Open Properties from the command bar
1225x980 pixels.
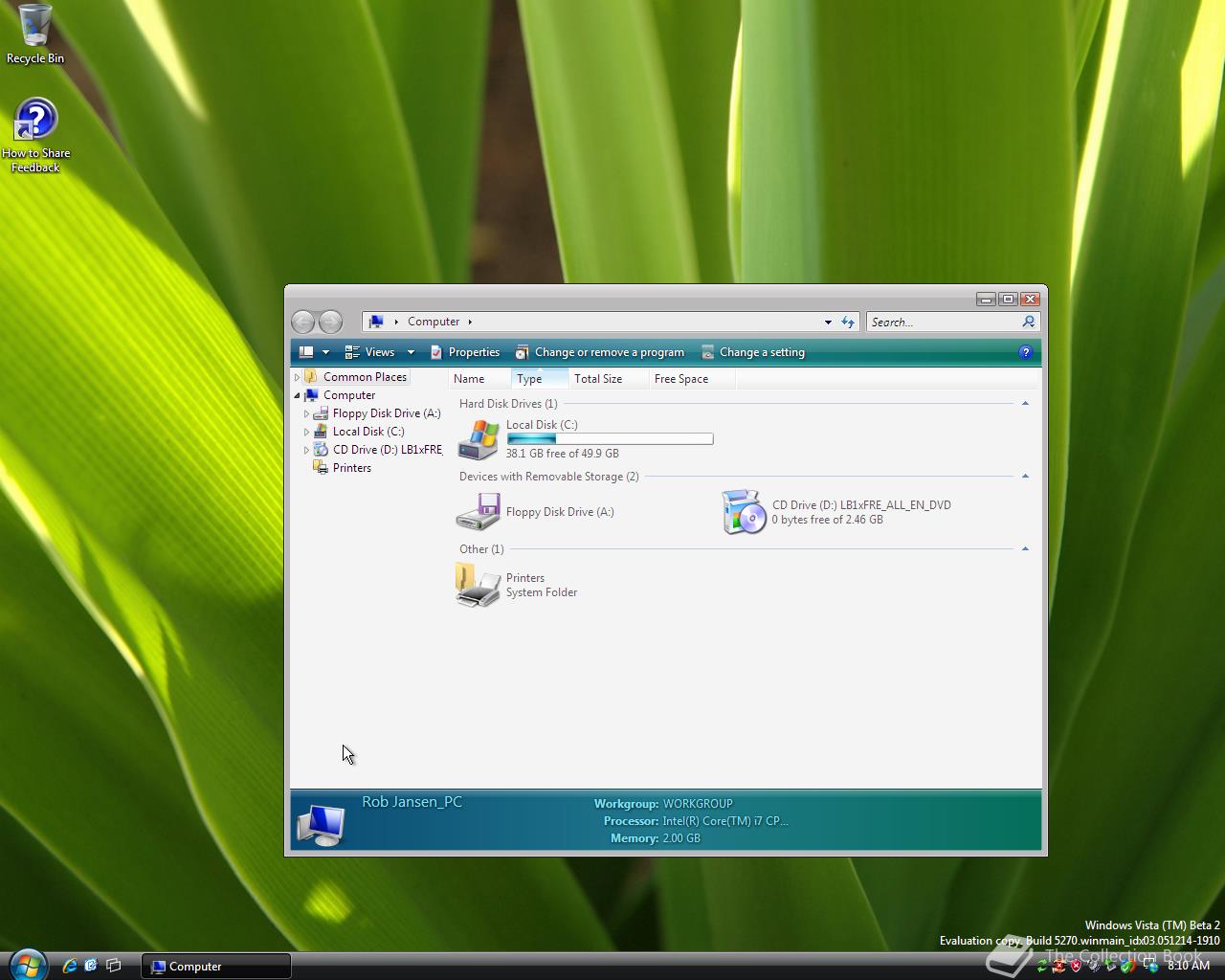coord(465,352)
